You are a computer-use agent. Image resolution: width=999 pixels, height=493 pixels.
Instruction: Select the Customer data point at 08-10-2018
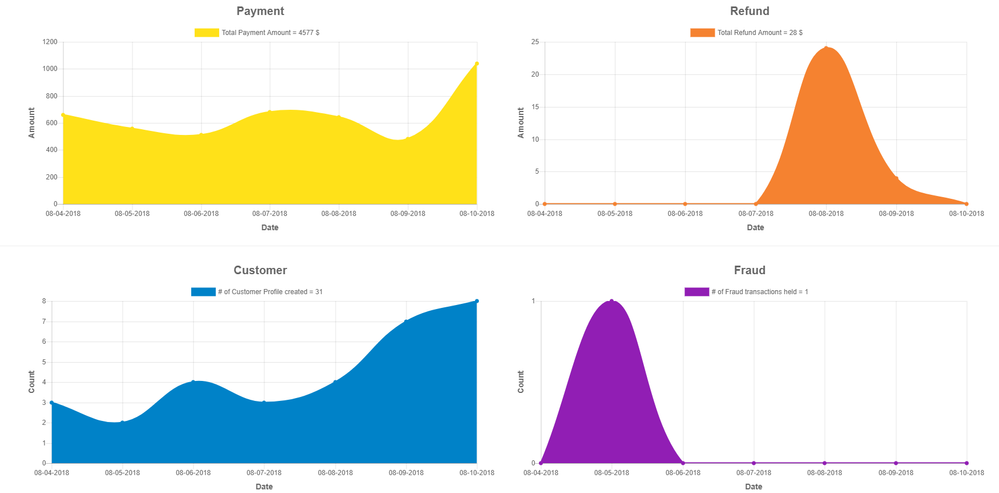pyautogui.click(x=477, y=301)
